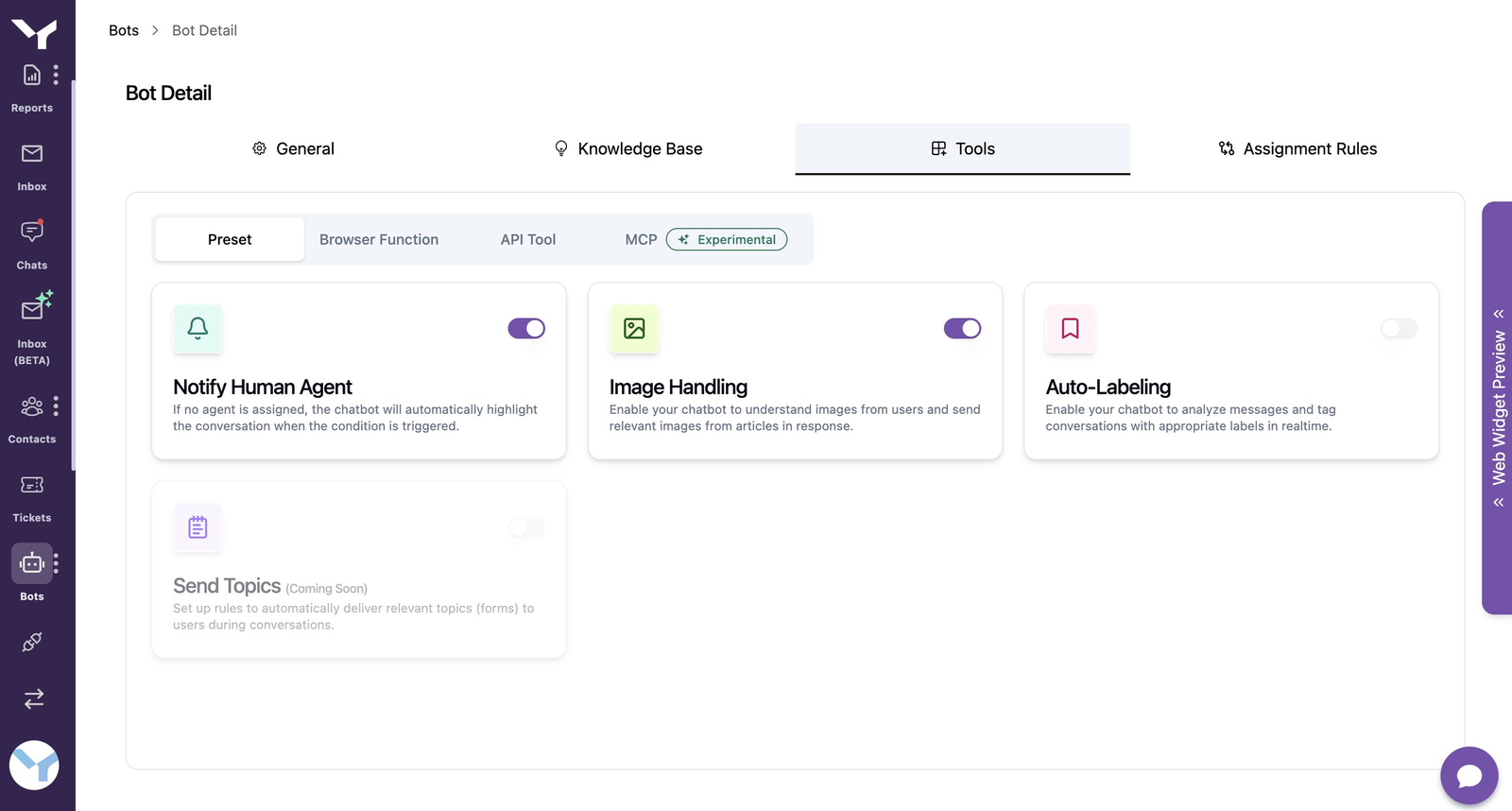Switch to the Knowledge Base tab

click(627, 148)
